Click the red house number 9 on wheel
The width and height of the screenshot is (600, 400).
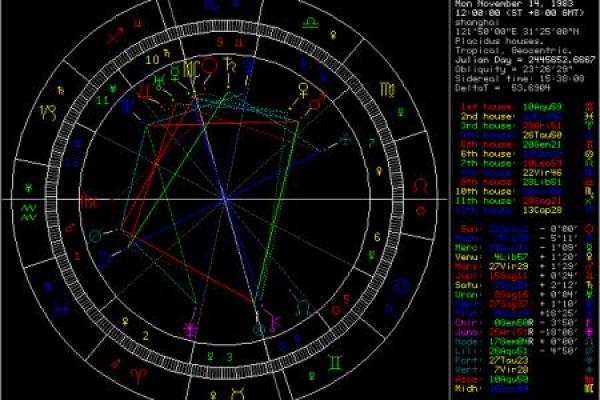click(x=220, y=41)
